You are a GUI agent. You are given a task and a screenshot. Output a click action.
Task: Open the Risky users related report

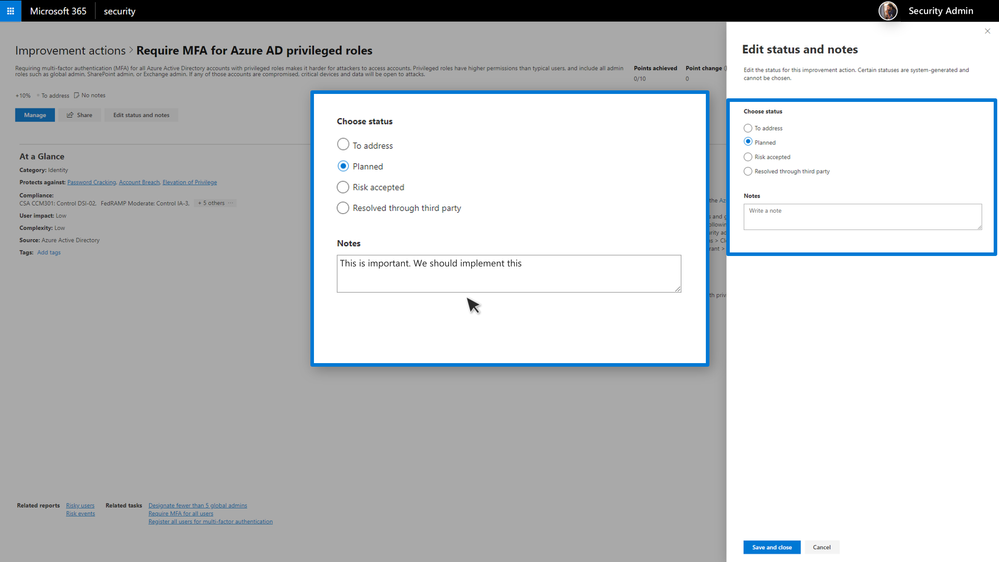pyautogui.click(x=80, y=506)
